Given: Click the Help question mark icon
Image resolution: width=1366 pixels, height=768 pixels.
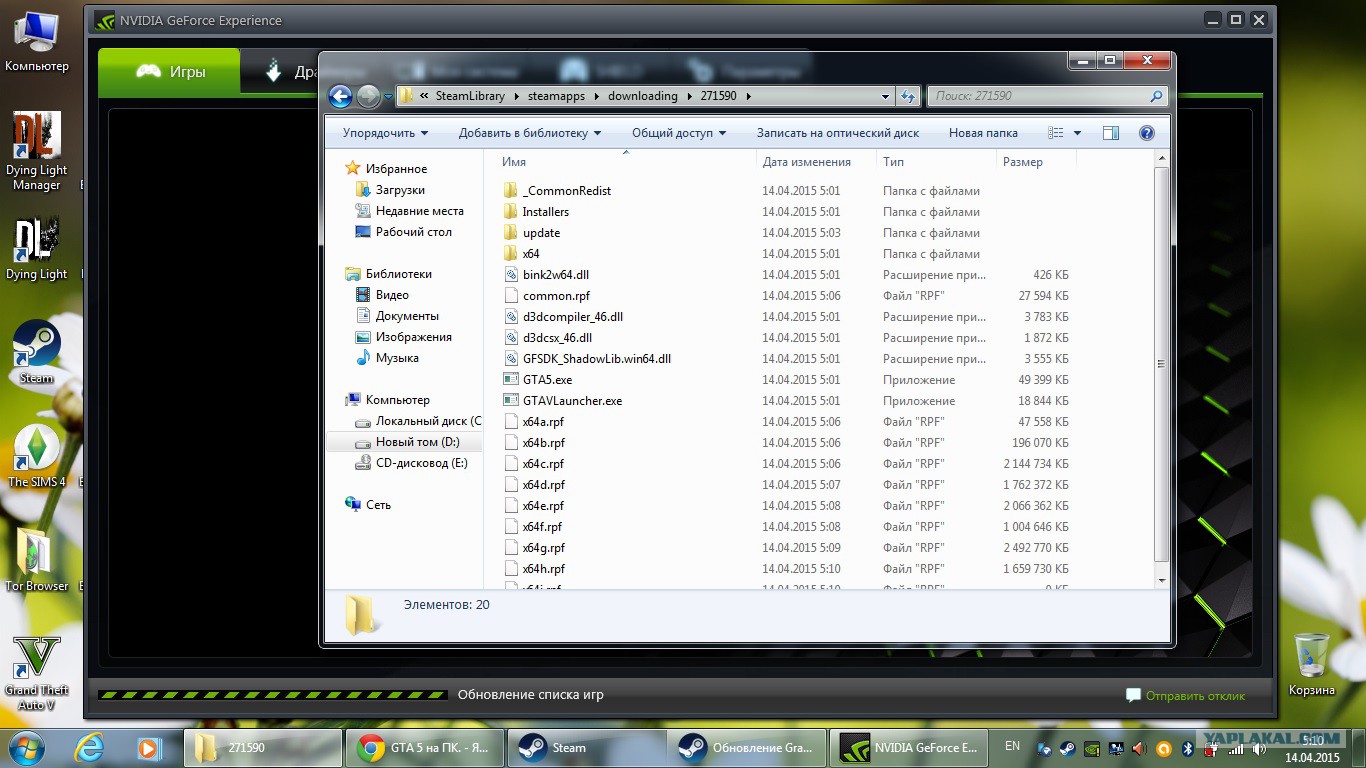Looking at the screenshot, I should (x=1146, y=133).
